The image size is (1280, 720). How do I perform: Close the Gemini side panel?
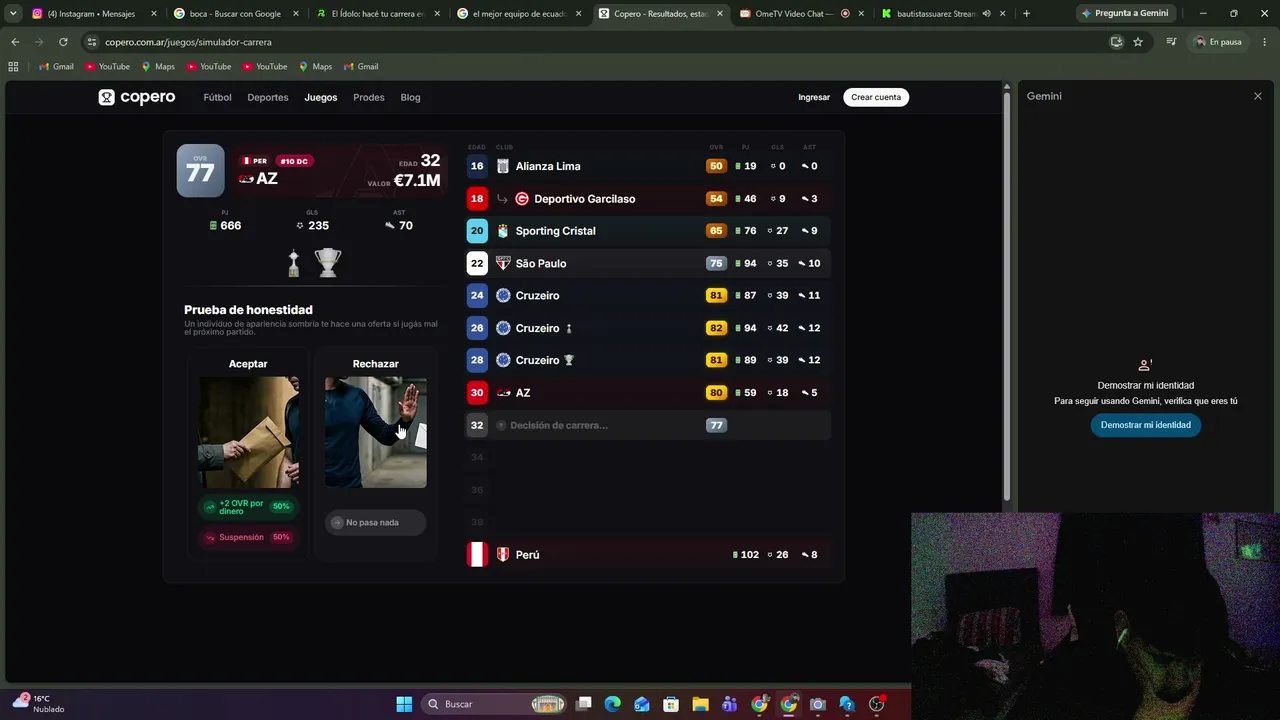click(1258, 96)
